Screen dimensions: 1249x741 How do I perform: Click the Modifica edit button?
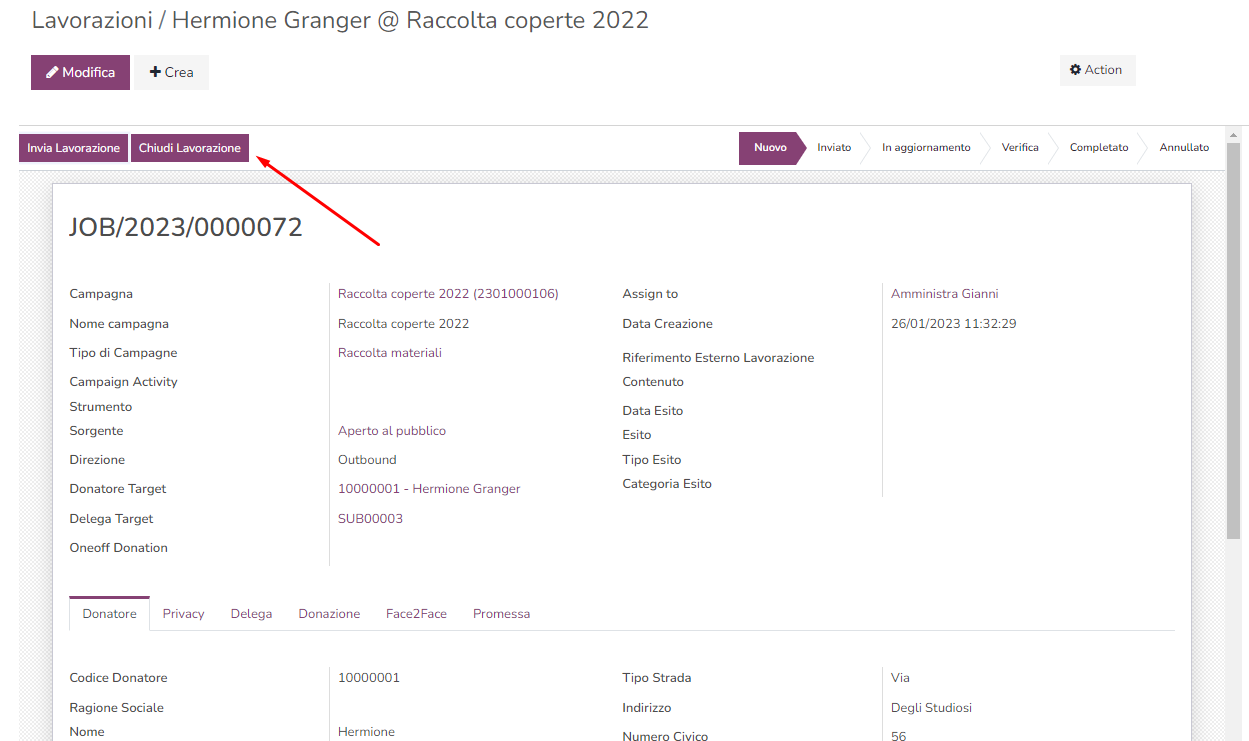pyautogui.click(x=80, y=72)
